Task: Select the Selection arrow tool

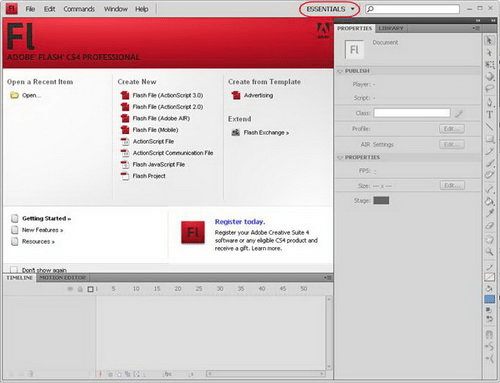Action: [x=489, y=40]
